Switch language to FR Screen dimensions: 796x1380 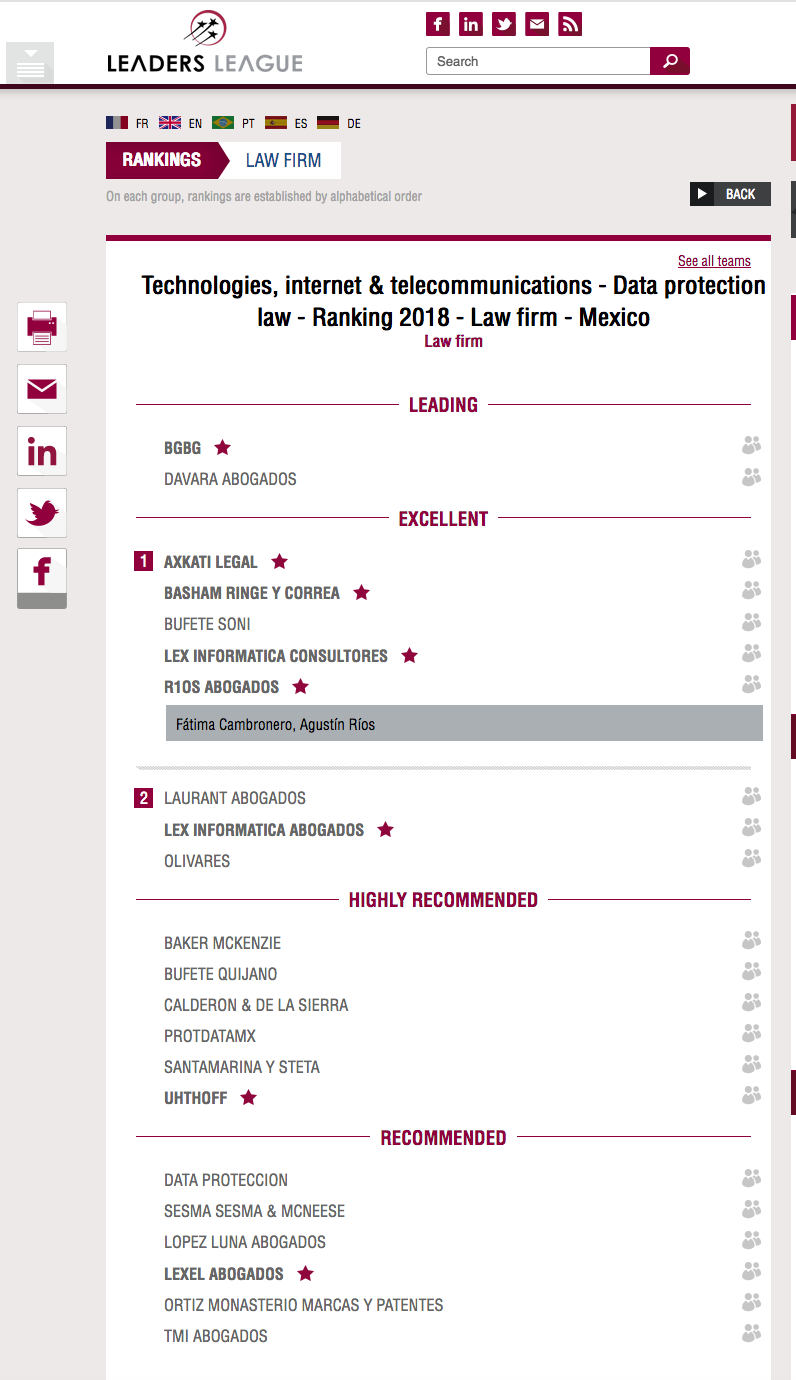click(127, 123)
